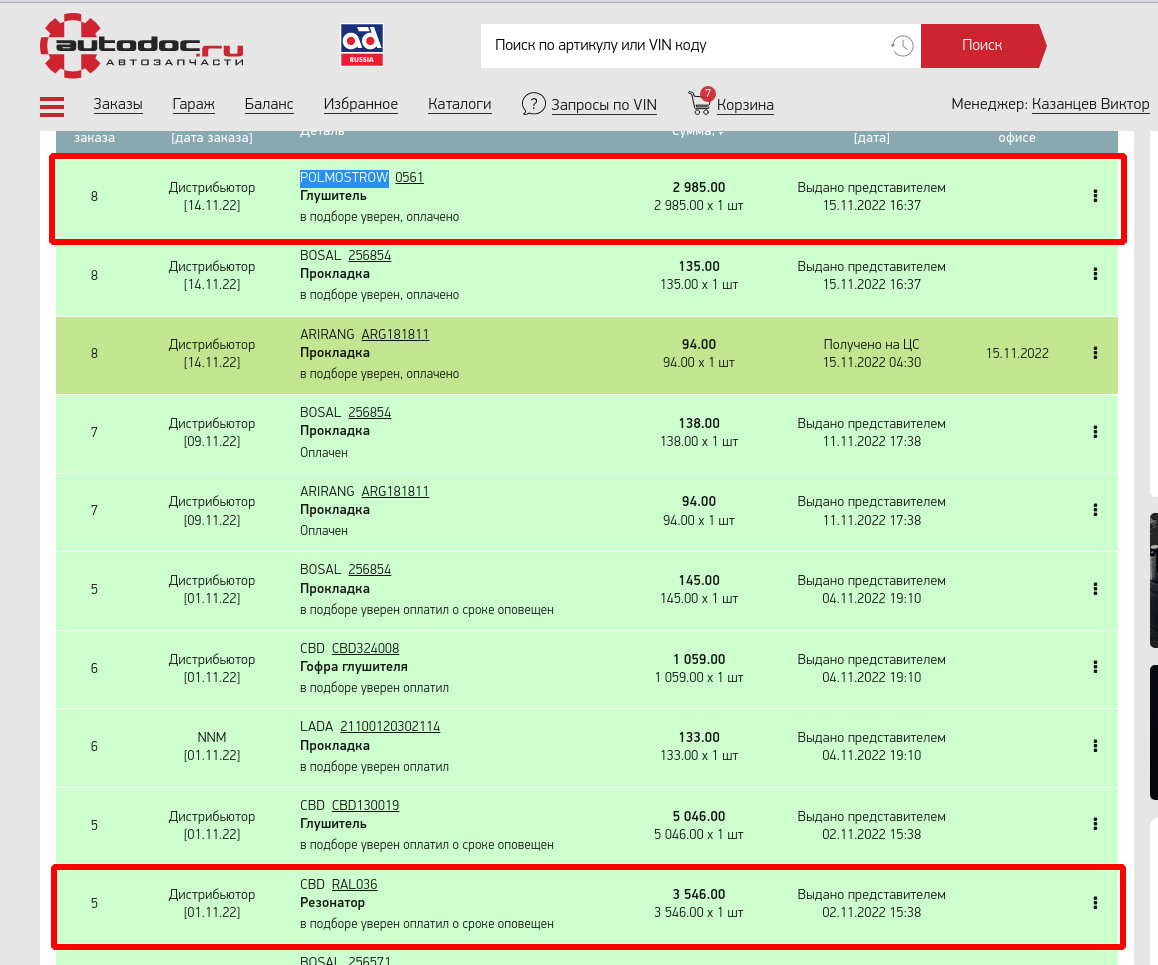Open row menu for BOSAL 138.00 gasket
The image size is (1158, 965).
click(x=1095, y=431)
